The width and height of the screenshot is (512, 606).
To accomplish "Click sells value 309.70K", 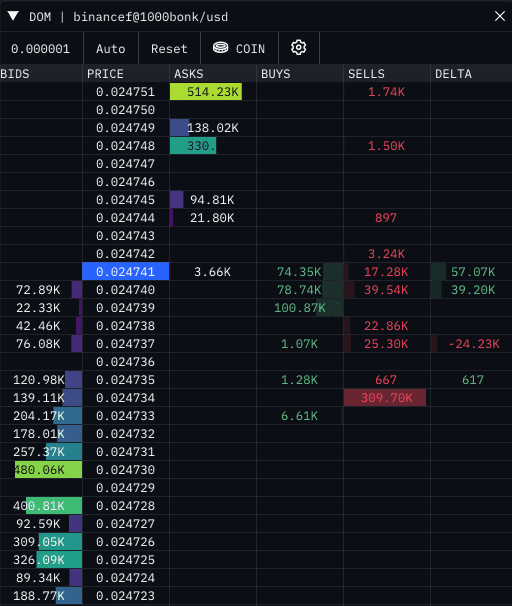I will 386,398.
